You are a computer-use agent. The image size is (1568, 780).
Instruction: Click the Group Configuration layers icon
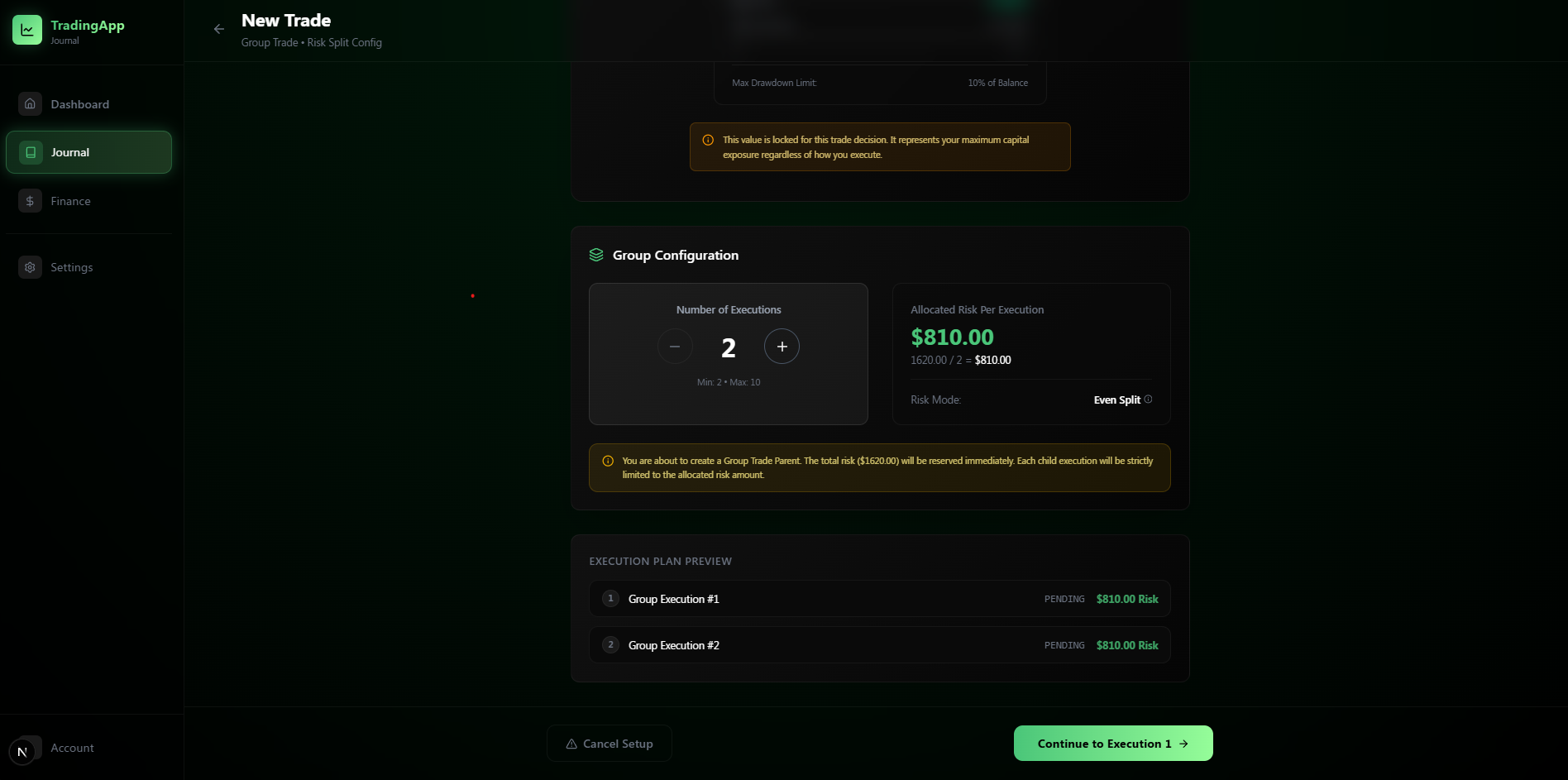point(596,255)
